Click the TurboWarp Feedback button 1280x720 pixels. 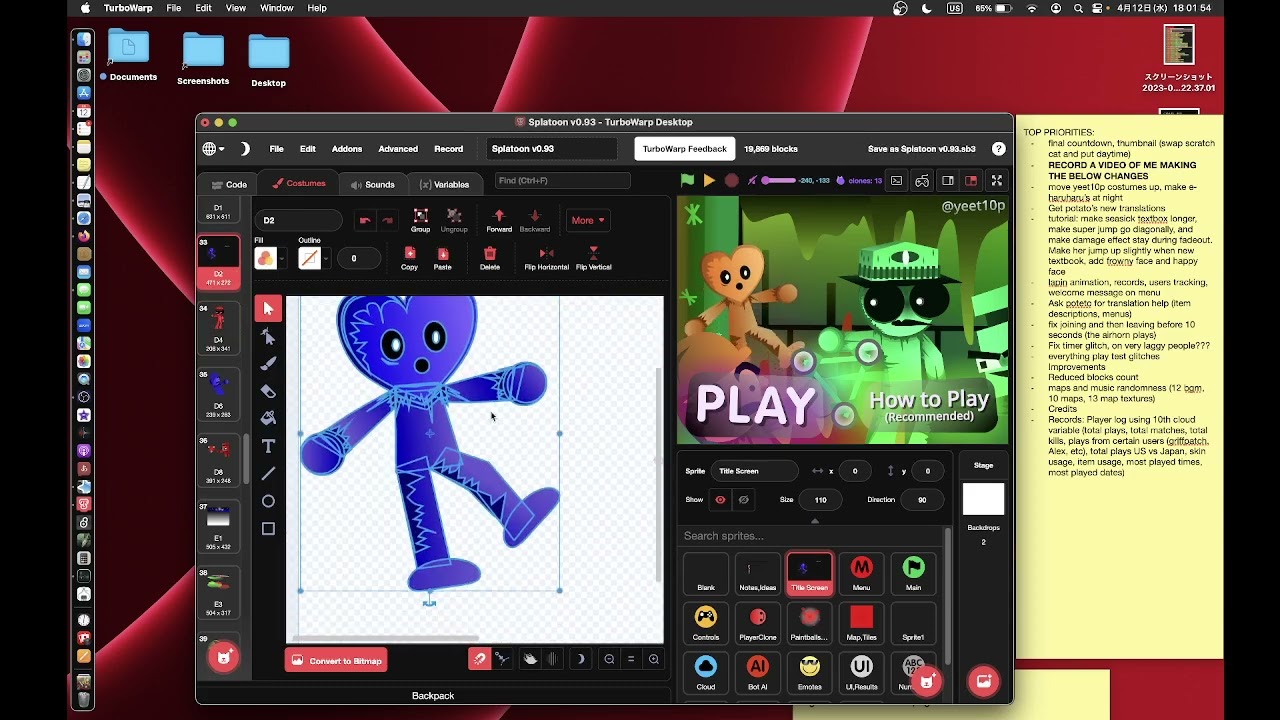685,149
